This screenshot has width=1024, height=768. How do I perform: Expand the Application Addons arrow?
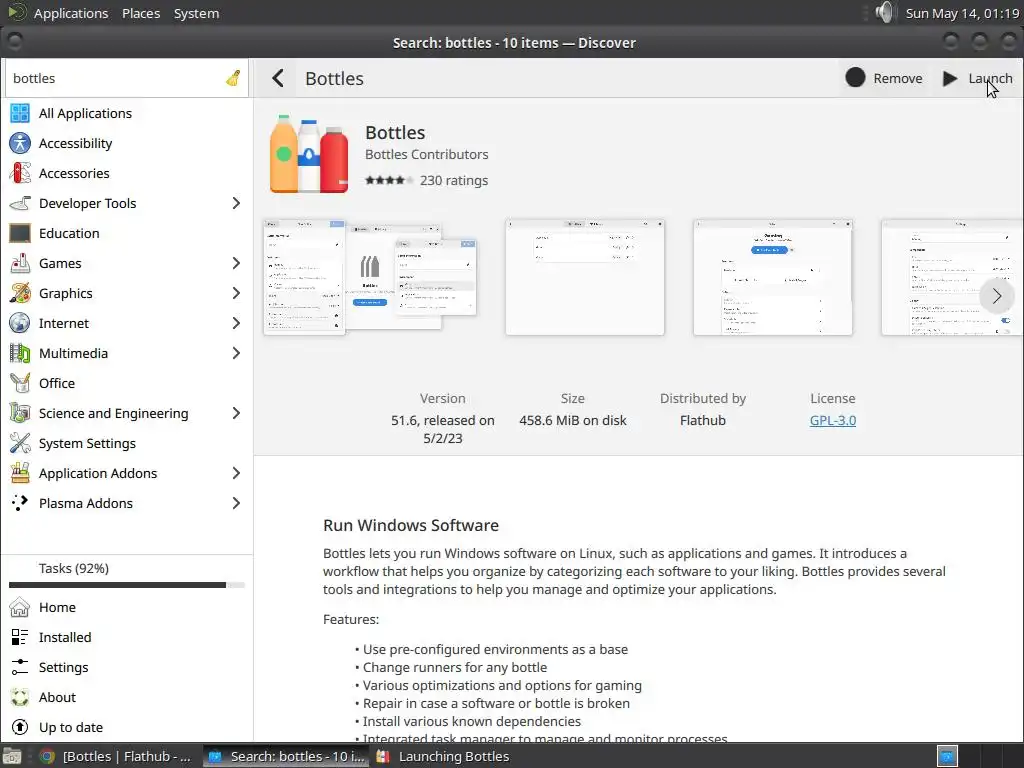click(x=236, y=473)
